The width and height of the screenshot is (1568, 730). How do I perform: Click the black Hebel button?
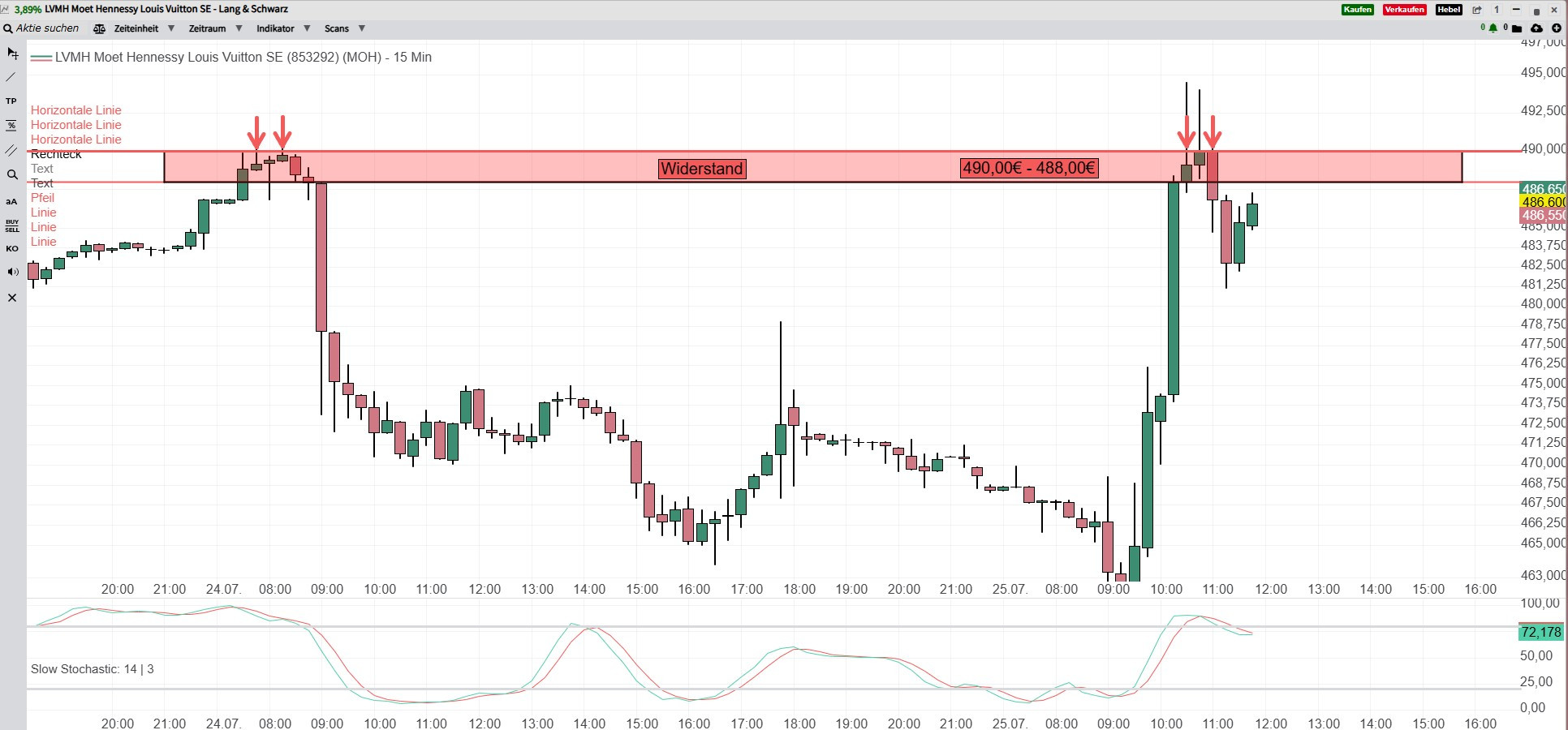(x=1448, y=10)
